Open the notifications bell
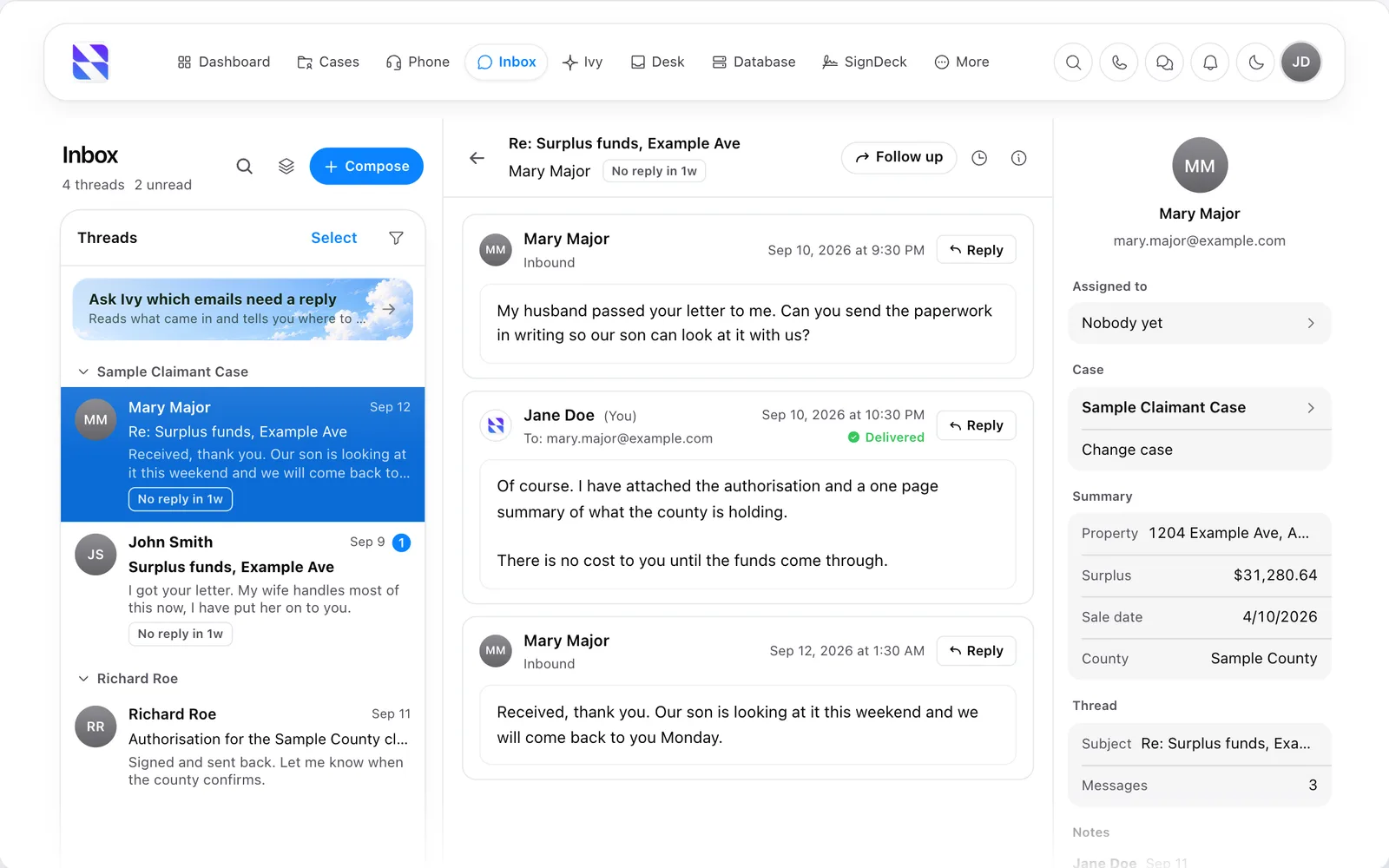This screenshot has height=868, width=1389. click(1210, 62)
